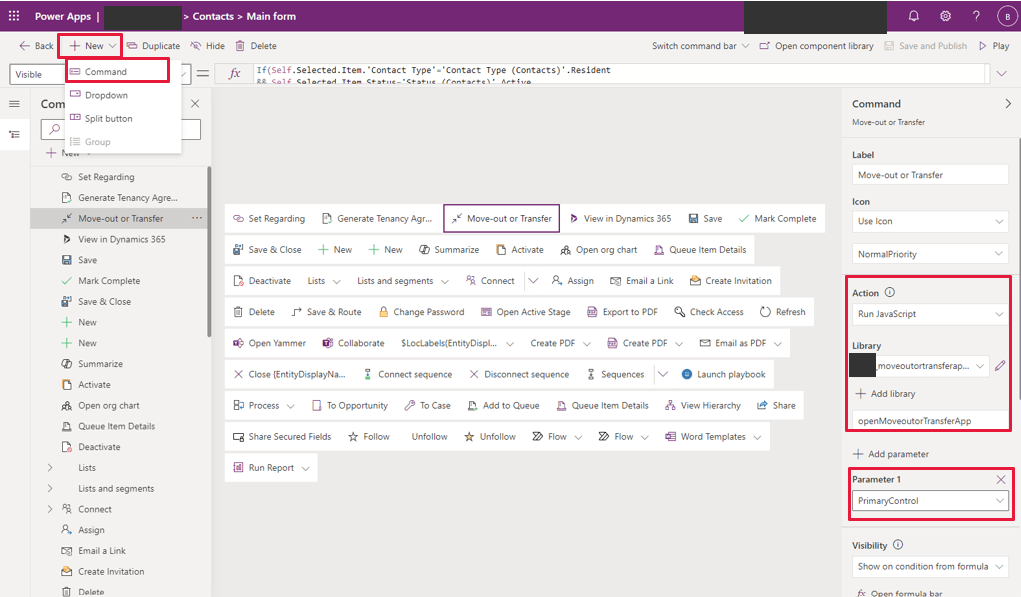The width and height of the screenshot is (1021, 597).
Task: Open the app launcher waffle icon
Action: (14, 16)
